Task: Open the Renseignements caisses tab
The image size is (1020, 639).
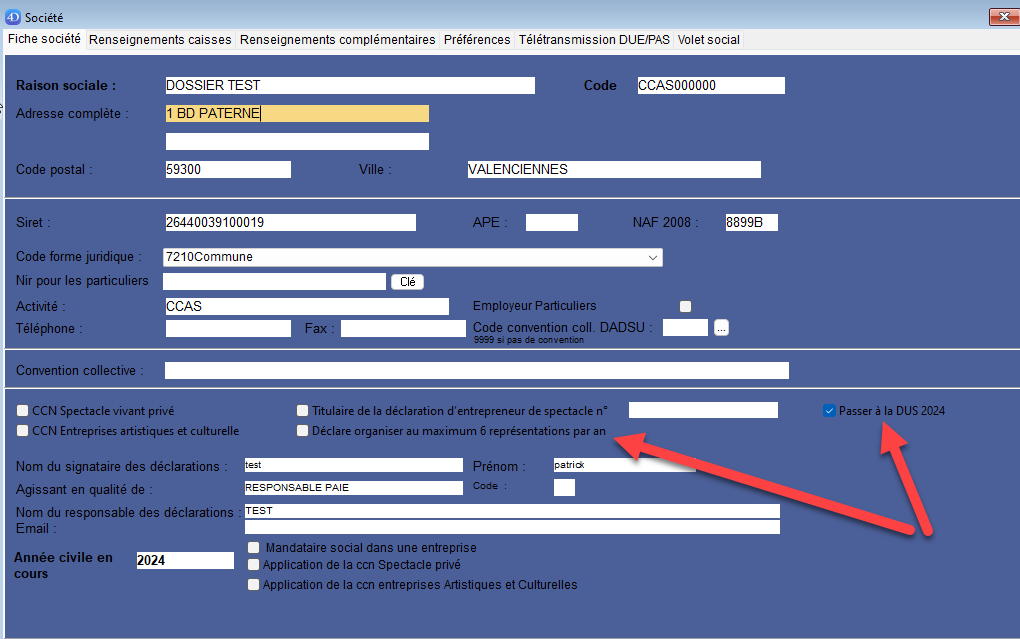Action: coord(160,40)
